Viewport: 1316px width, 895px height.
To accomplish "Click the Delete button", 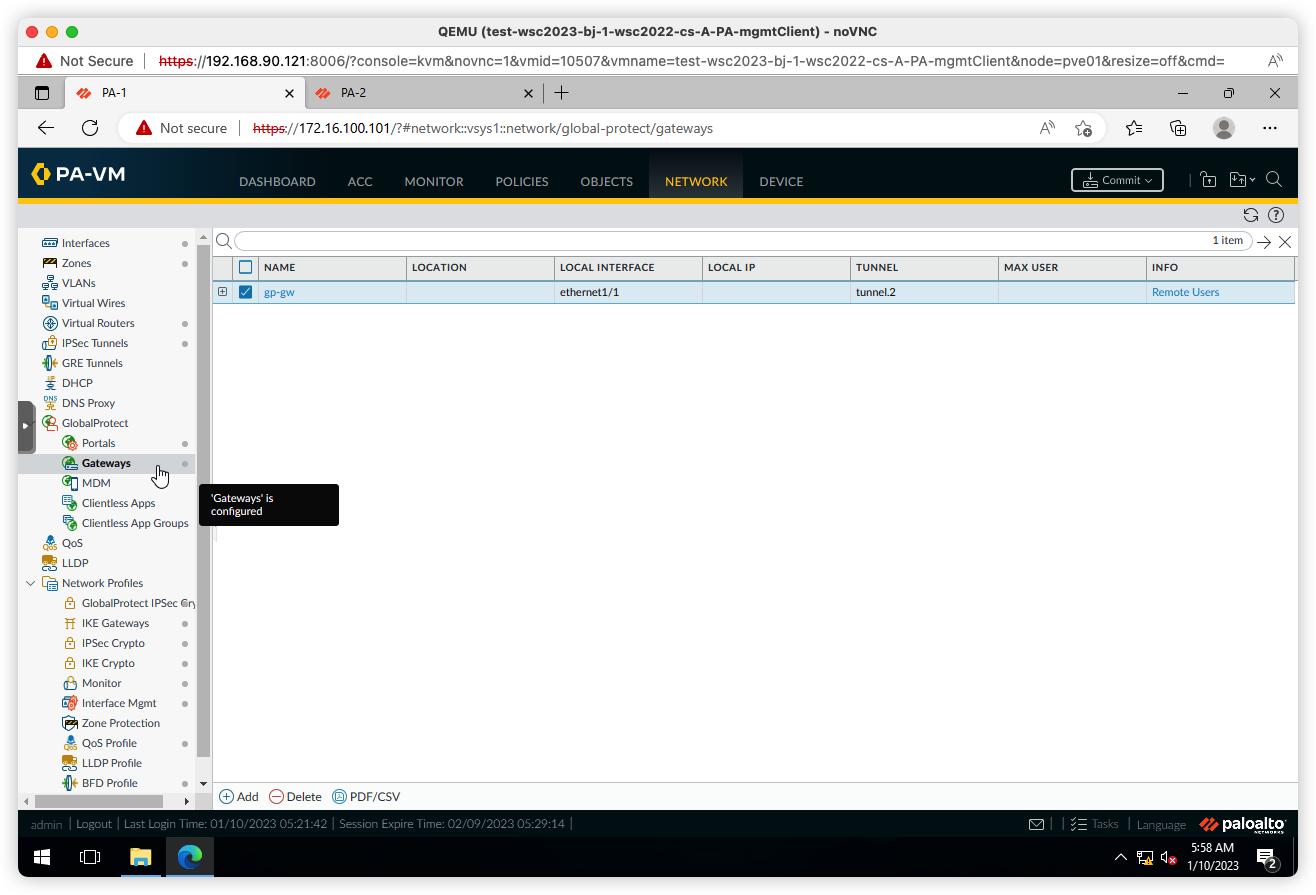I will click(x=295, y=797).
